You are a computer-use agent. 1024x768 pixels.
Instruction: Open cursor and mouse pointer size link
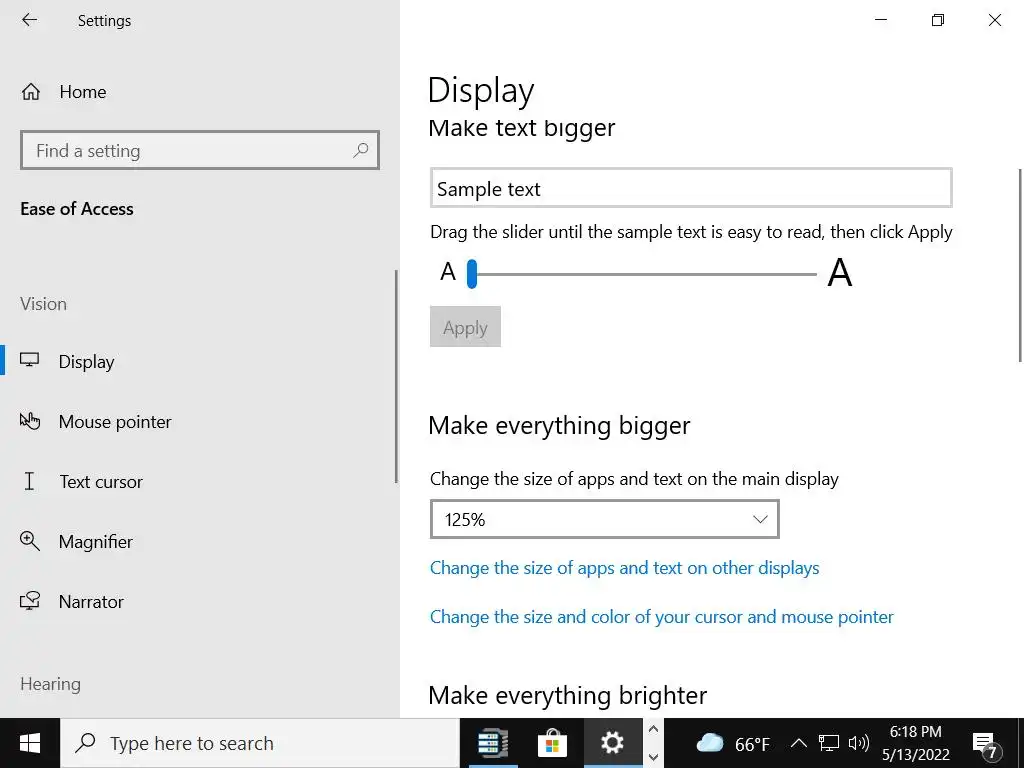pos(662,617)
